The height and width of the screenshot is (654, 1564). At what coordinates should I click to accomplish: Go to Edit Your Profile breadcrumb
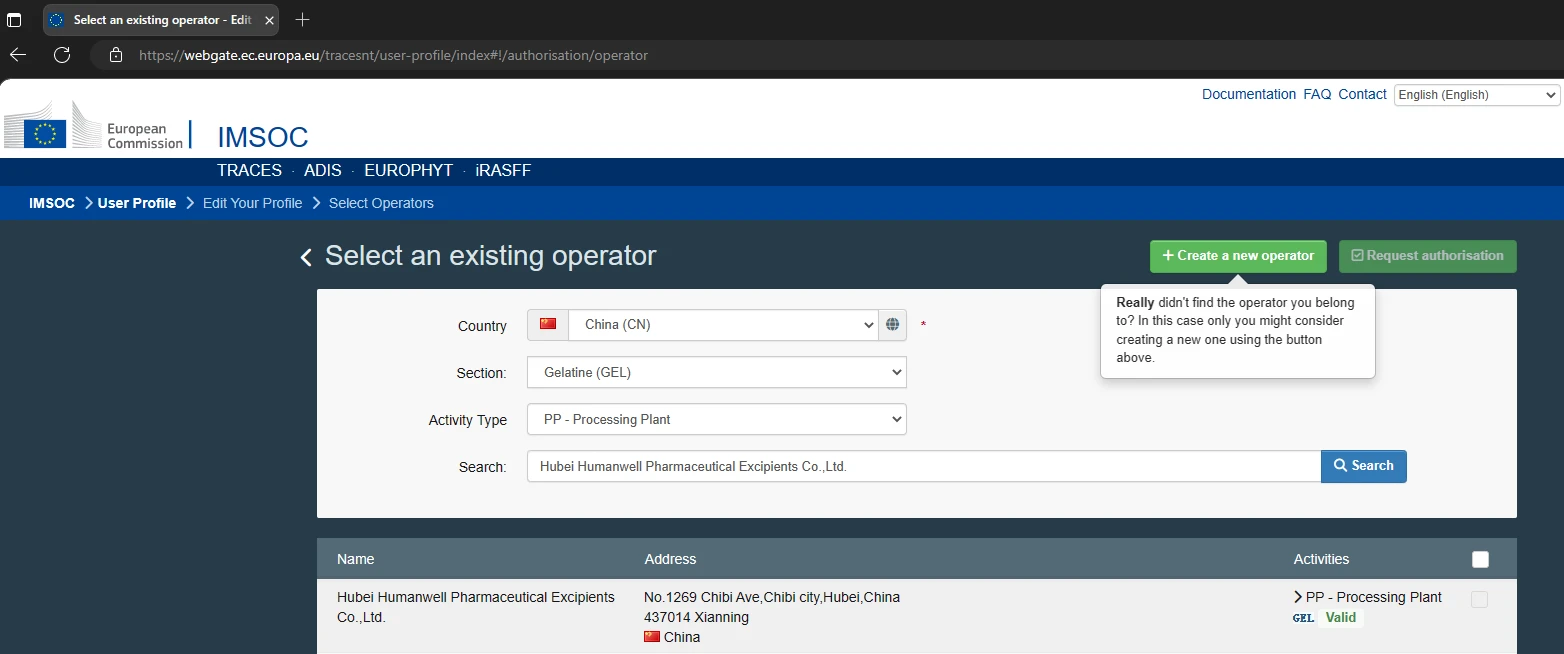pyautogui.click(x=252, y=203)
